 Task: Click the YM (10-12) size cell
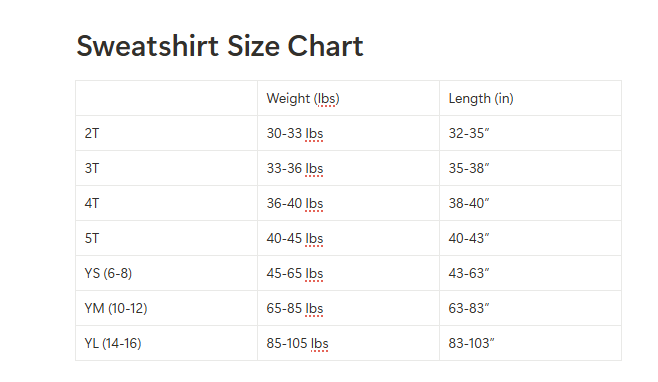coord(166,308)
